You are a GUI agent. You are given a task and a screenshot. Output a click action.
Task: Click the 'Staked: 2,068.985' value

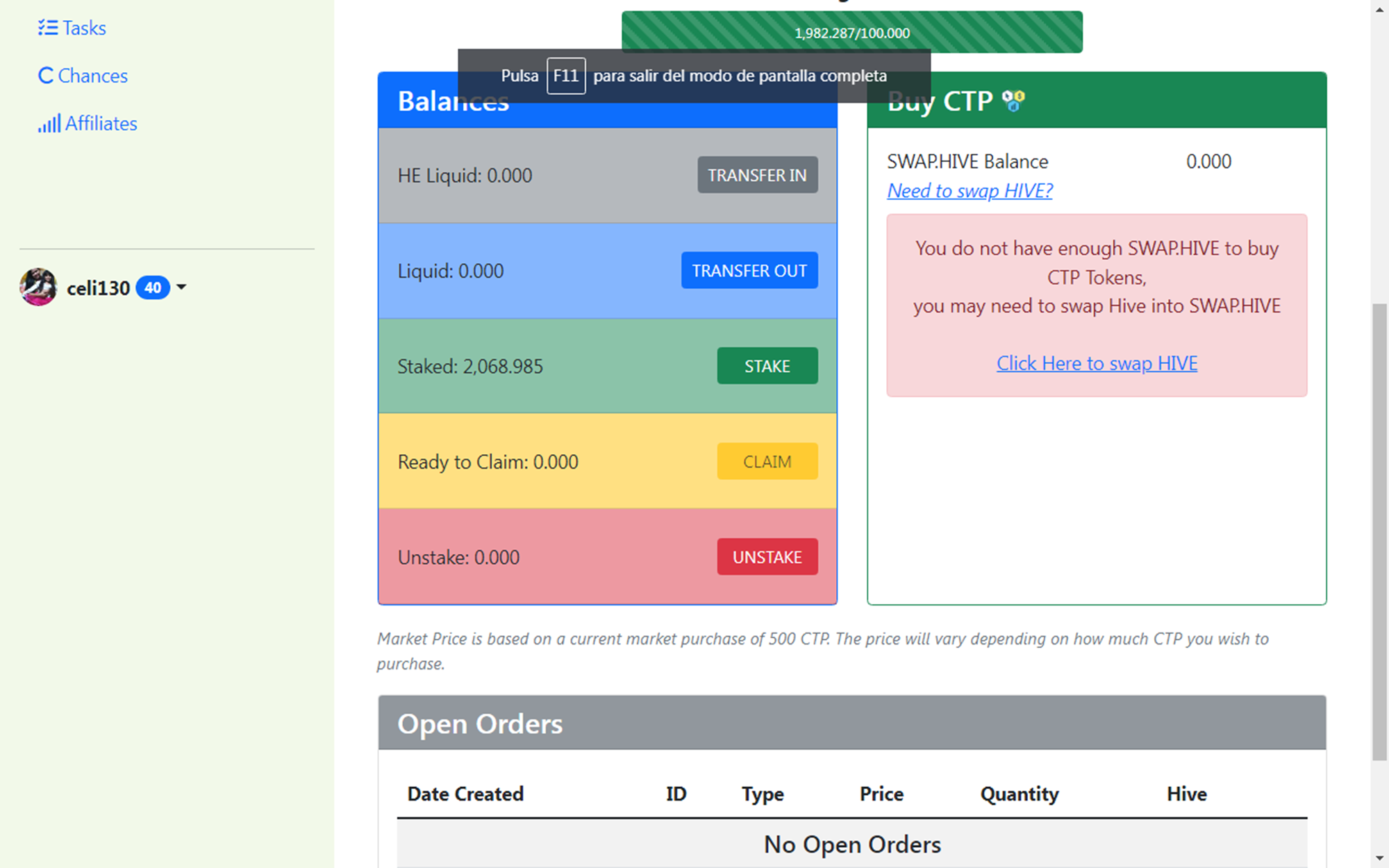coord(470,366)
